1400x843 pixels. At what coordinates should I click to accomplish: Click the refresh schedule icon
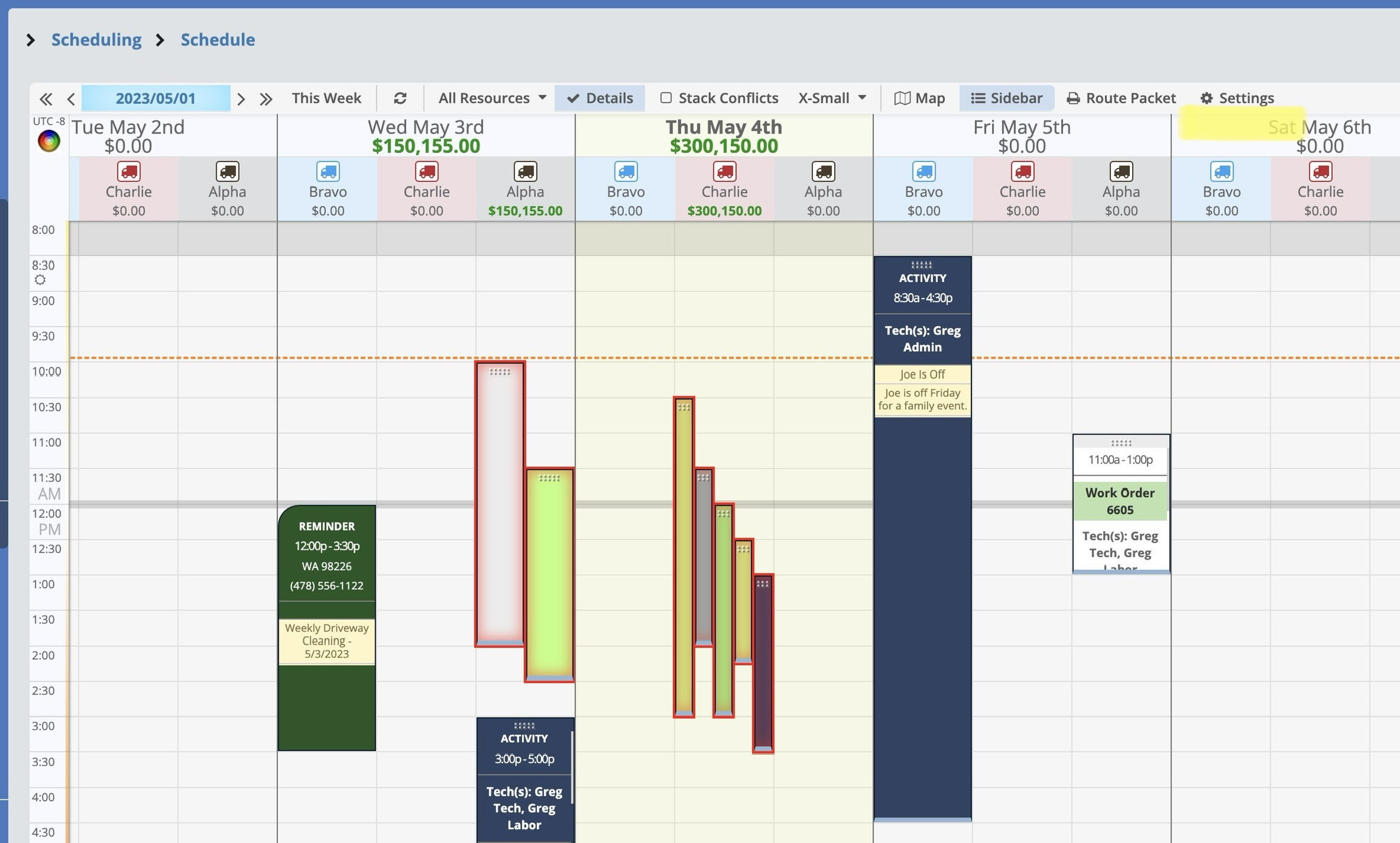399,98
